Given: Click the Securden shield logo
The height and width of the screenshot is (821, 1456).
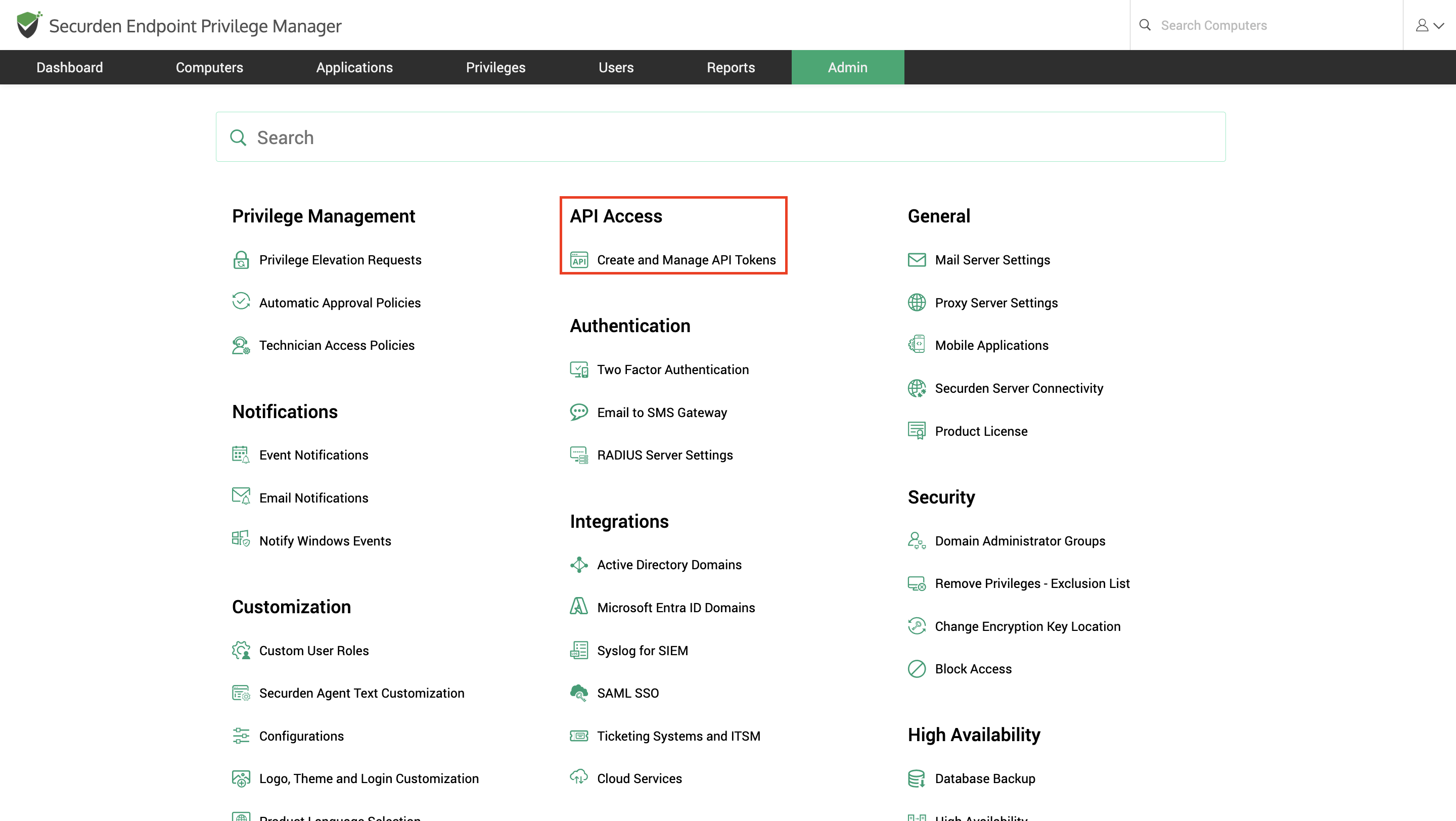Looking at the screenshot, I should click(x=28, y=25).
